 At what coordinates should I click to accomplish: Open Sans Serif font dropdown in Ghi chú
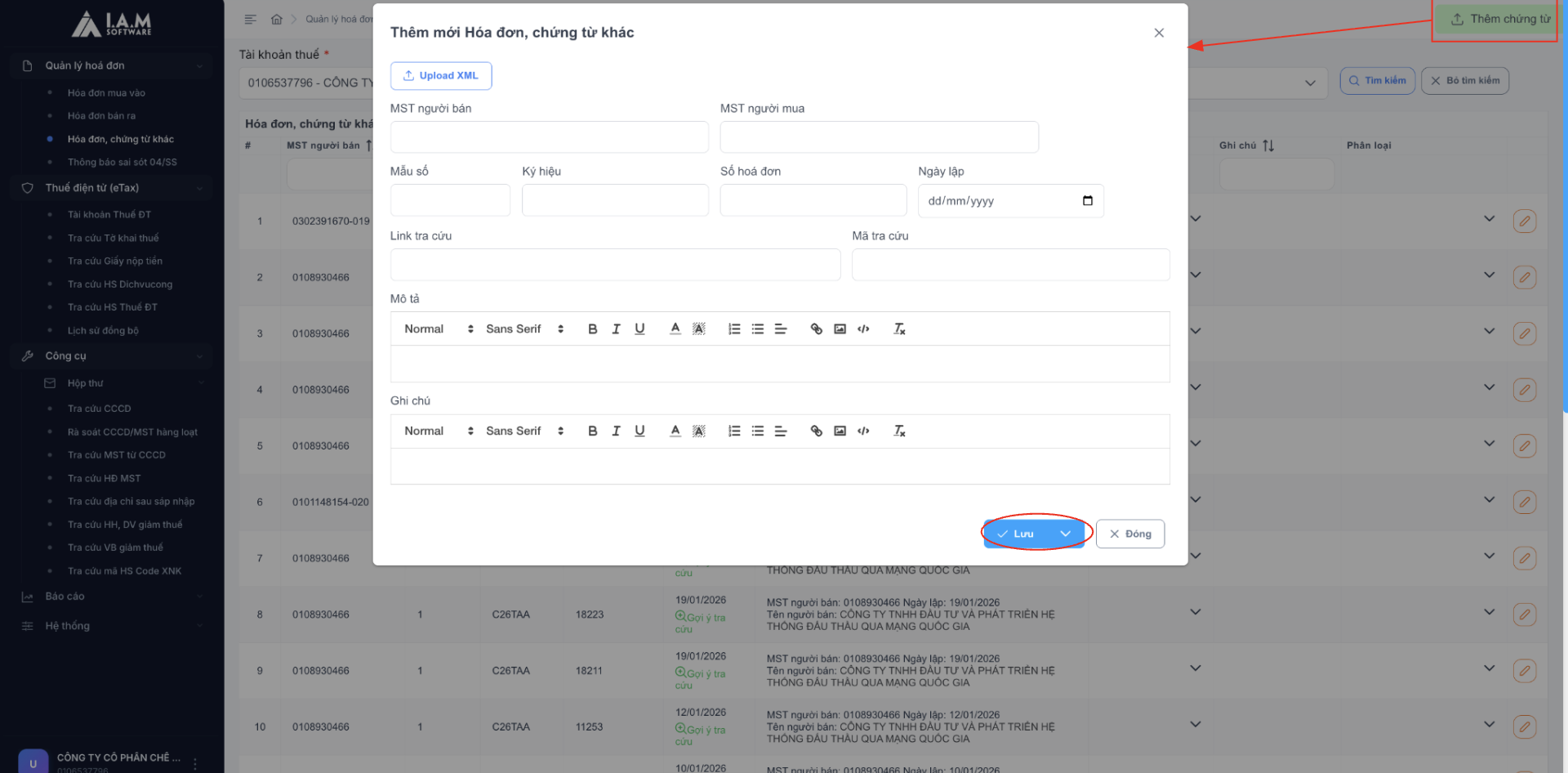click(524, 431)
